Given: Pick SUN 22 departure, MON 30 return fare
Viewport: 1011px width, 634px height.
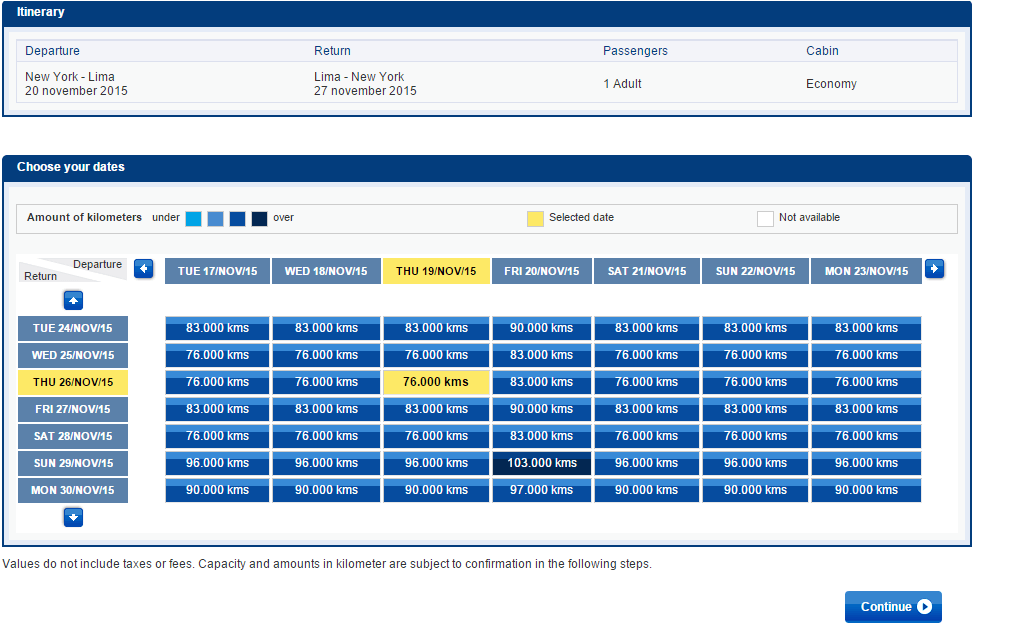Looking at the screenshot, I should [x=755, y=491].
